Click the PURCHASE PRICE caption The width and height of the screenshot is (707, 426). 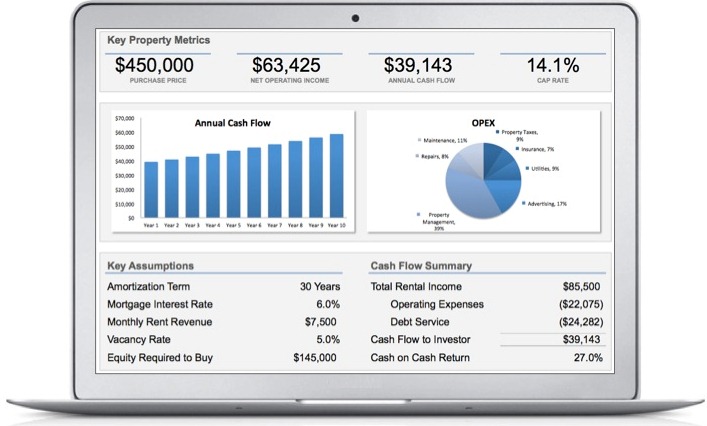[x=158, y=80]
